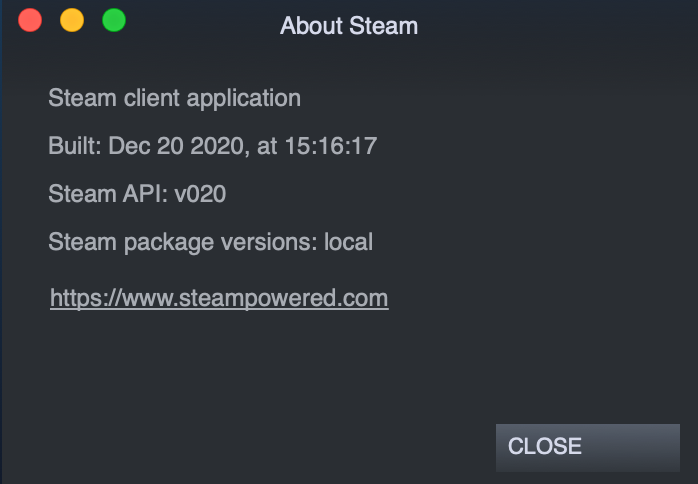Click the word 'client' in first line
The width and height of the screenshot is (698, 484).
click(155, 98)
